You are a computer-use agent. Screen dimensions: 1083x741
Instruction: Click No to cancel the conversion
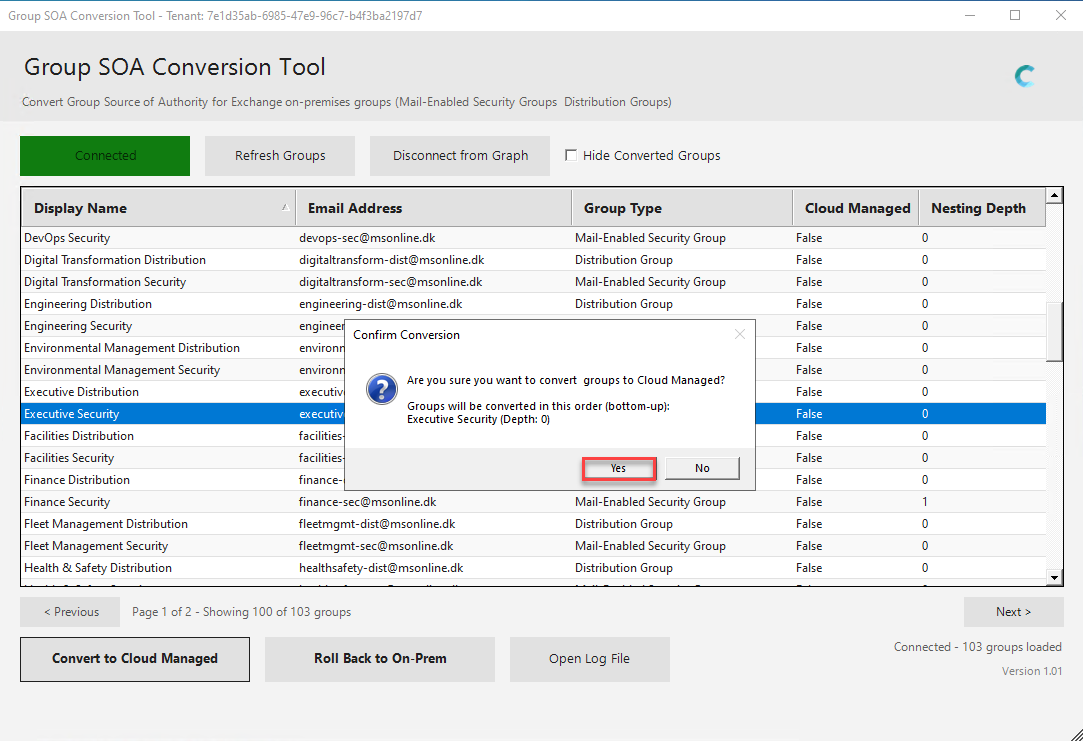702,468
